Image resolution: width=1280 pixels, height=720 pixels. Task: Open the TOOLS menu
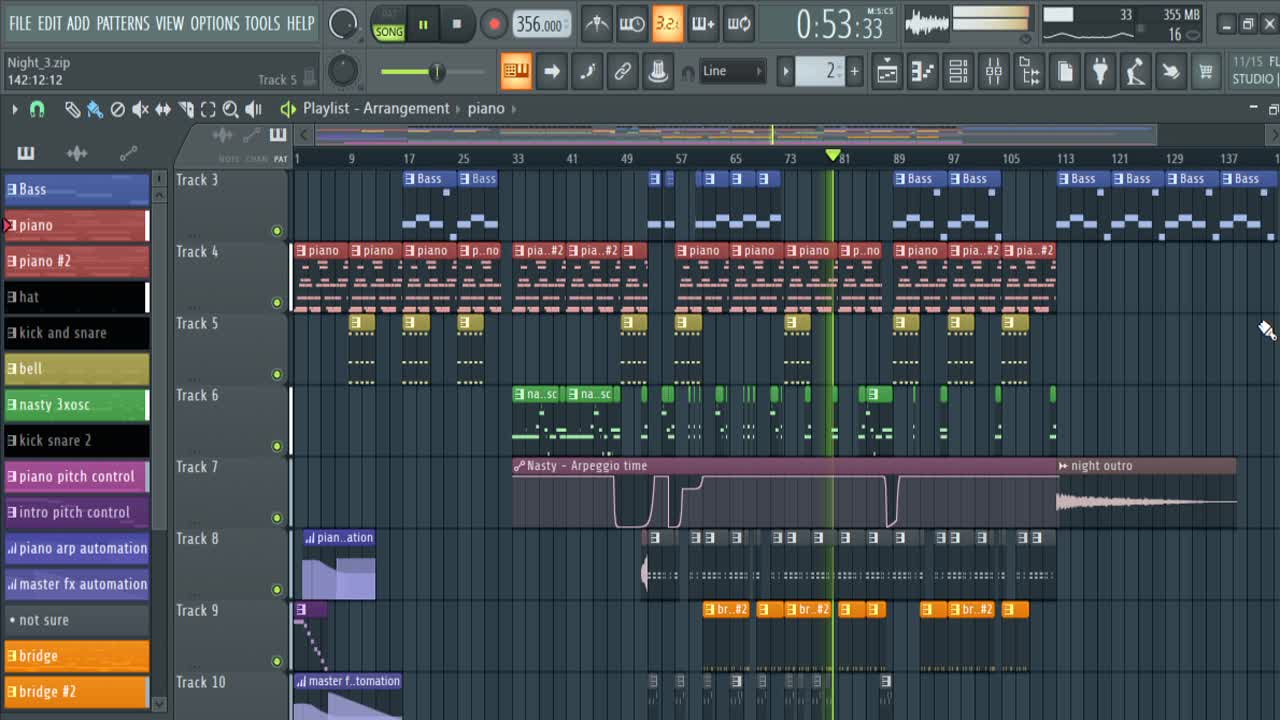point(262,23)
